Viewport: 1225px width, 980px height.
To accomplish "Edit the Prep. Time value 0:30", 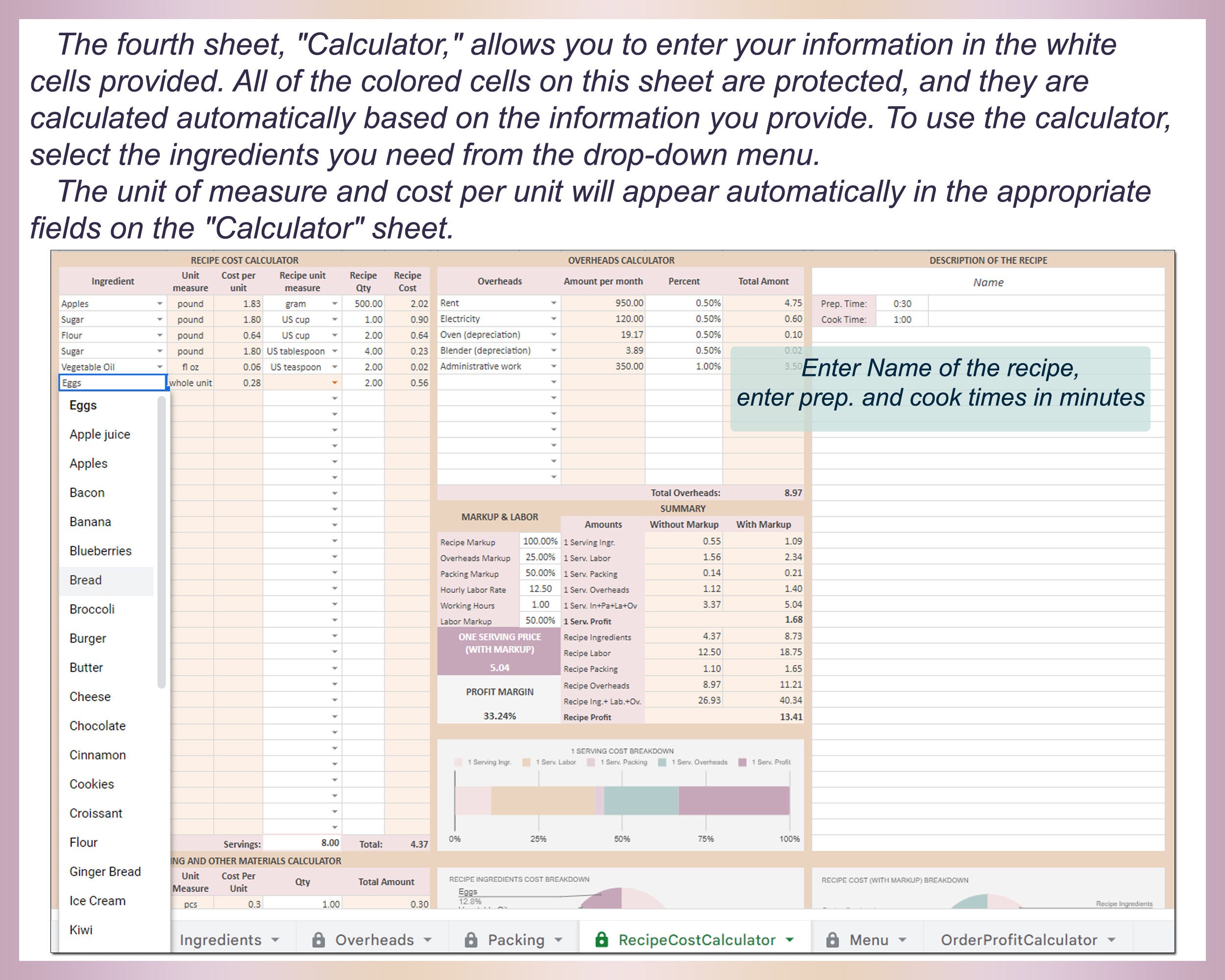I will [902, 304].
